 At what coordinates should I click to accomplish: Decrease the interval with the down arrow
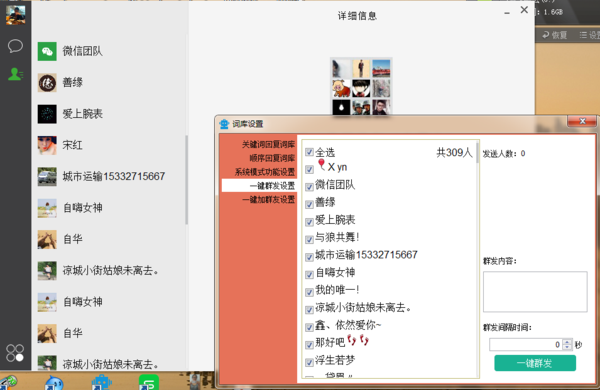pos(567,347)
